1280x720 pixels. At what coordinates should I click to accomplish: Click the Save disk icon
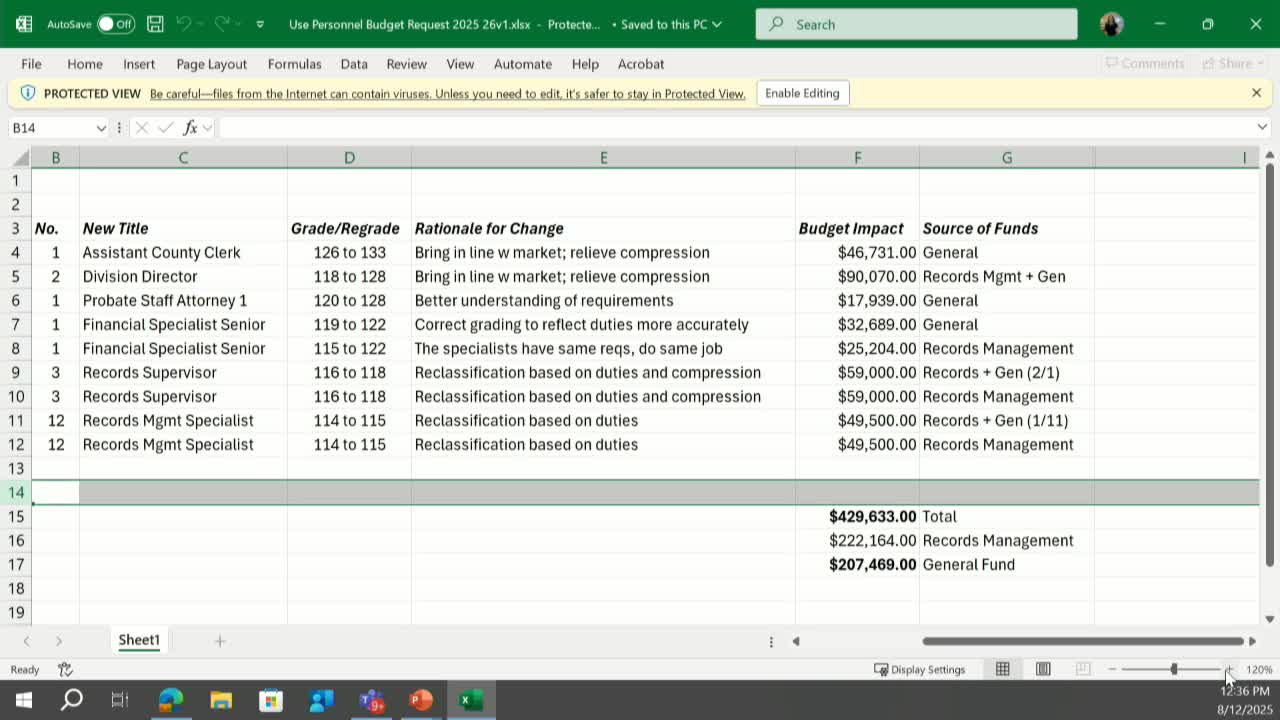coord(155,24)
